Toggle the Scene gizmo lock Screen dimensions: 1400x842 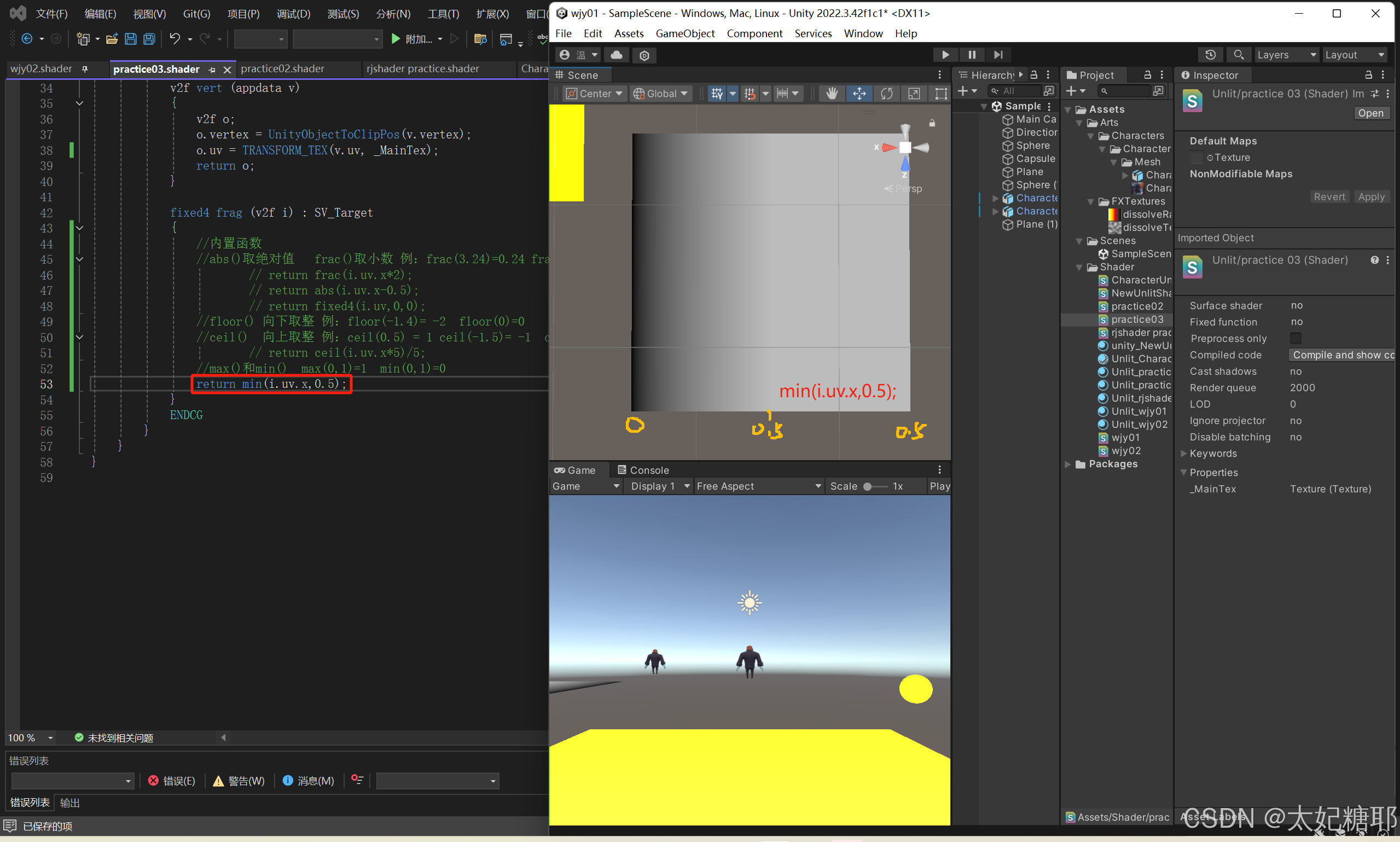(932, 123)
